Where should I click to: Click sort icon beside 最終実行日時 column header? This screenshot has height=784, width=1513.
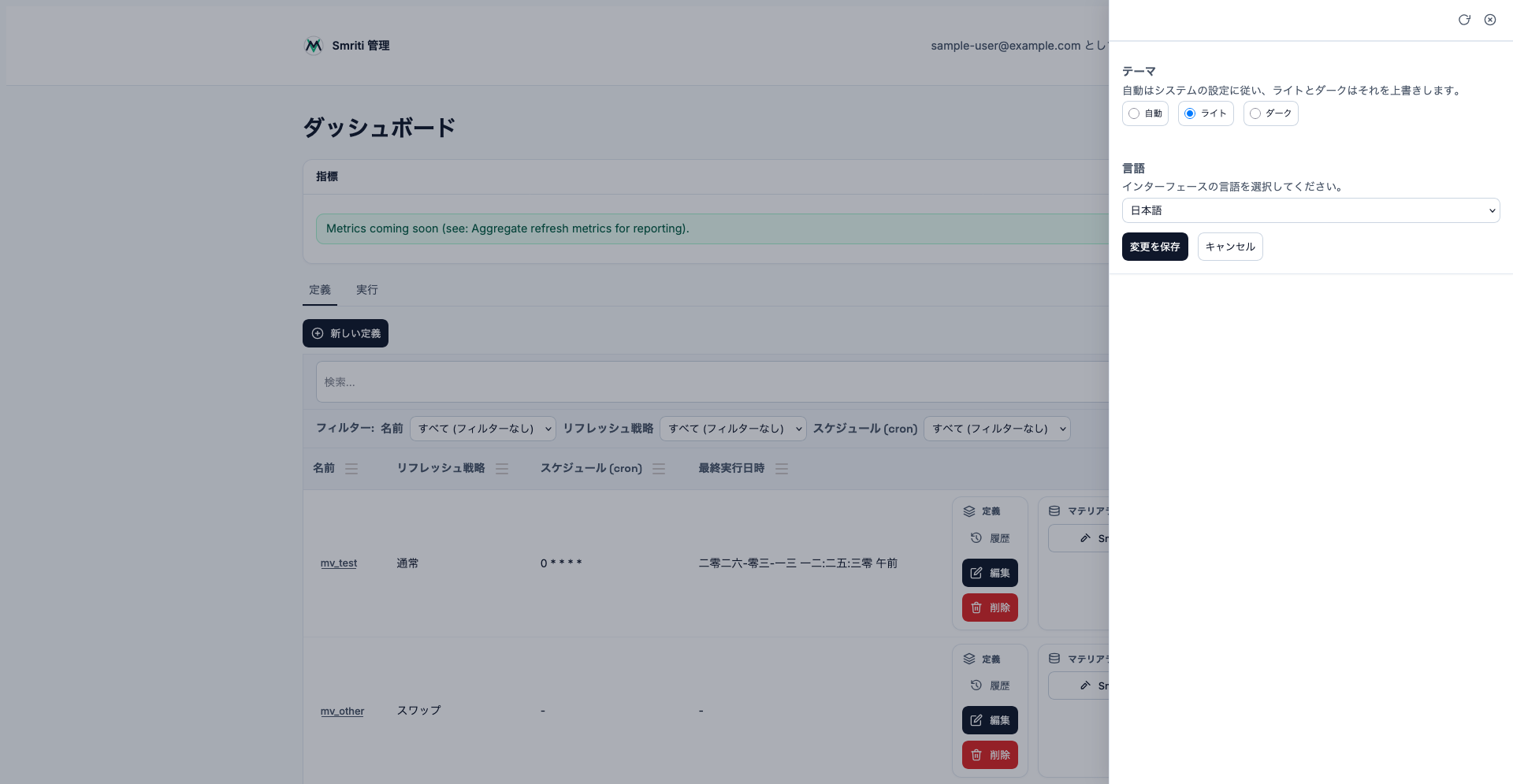(x=782, y=469)
